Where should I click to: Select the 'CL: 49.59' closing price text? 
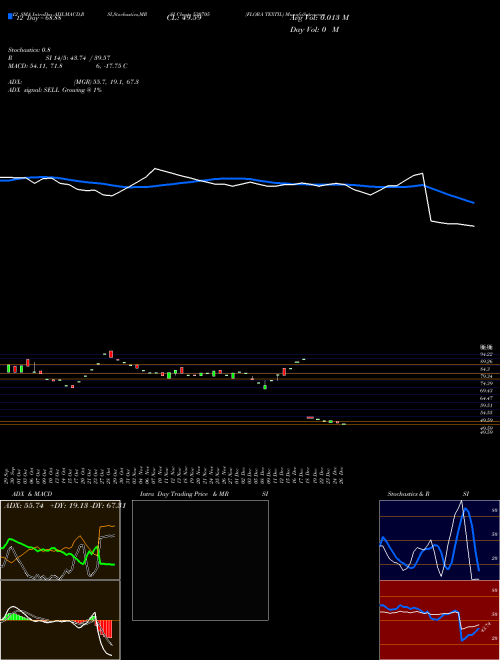tap(184, 18)
